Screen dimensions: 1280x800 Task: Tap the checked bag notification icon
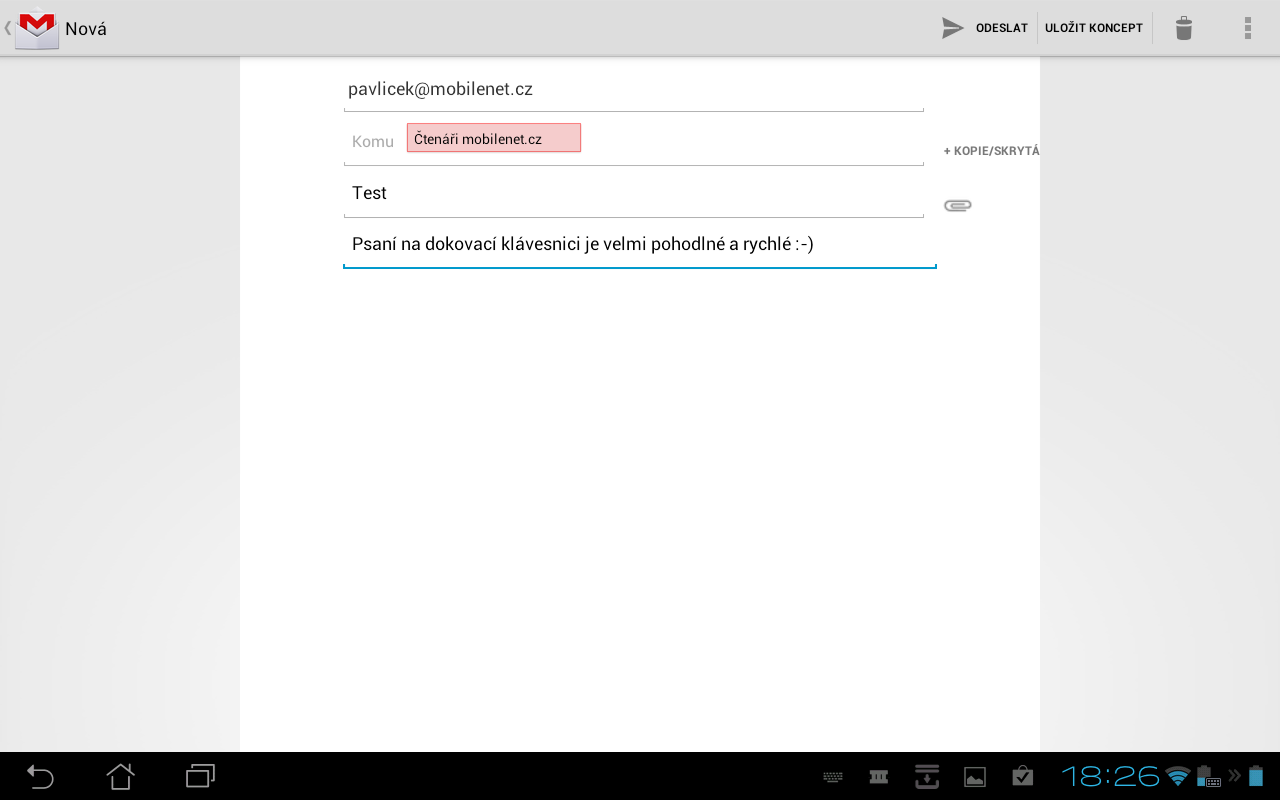tap(1022, 776)
